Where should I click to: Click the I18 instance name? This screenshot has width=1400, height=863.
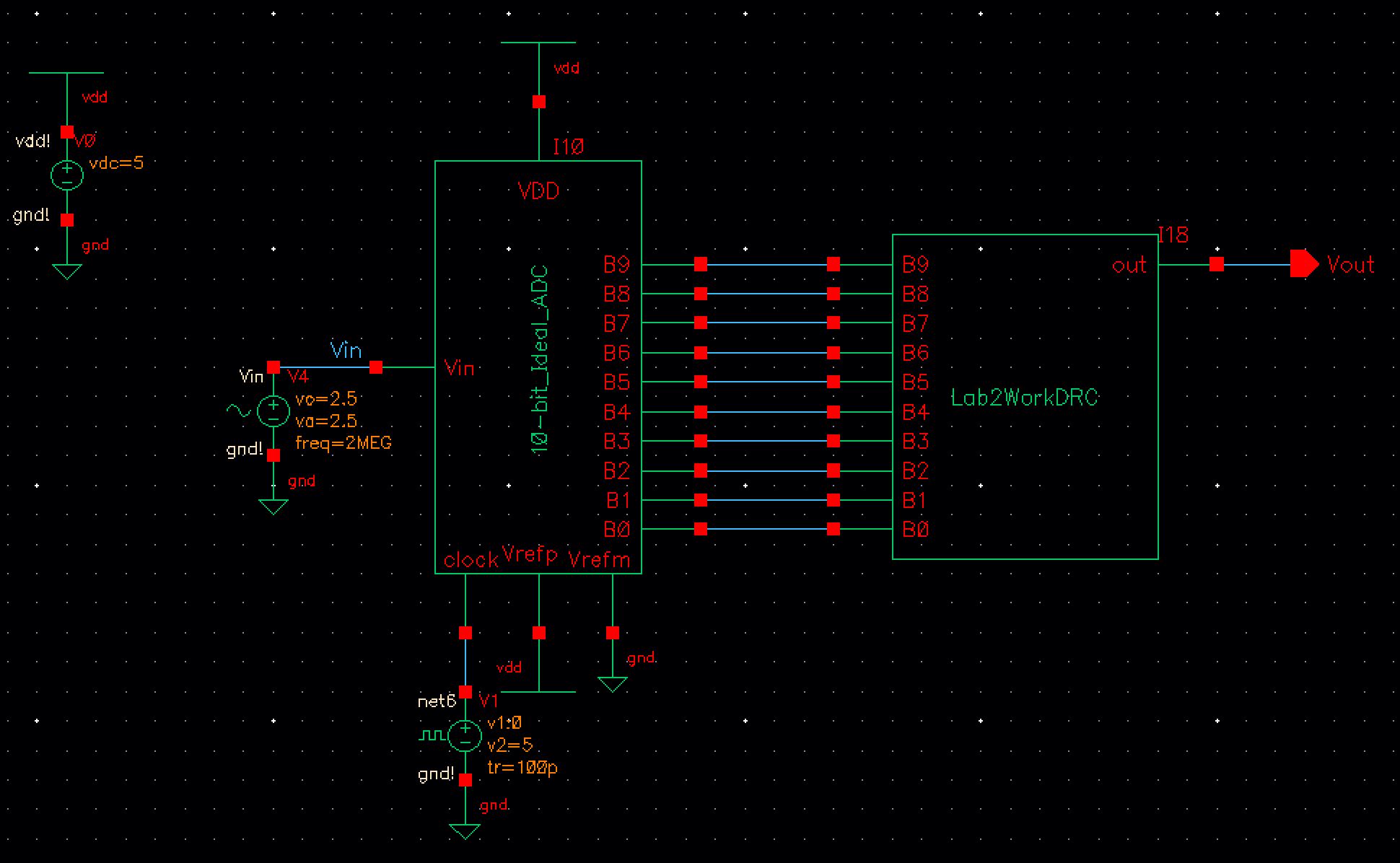click(x=1173, y=235)
